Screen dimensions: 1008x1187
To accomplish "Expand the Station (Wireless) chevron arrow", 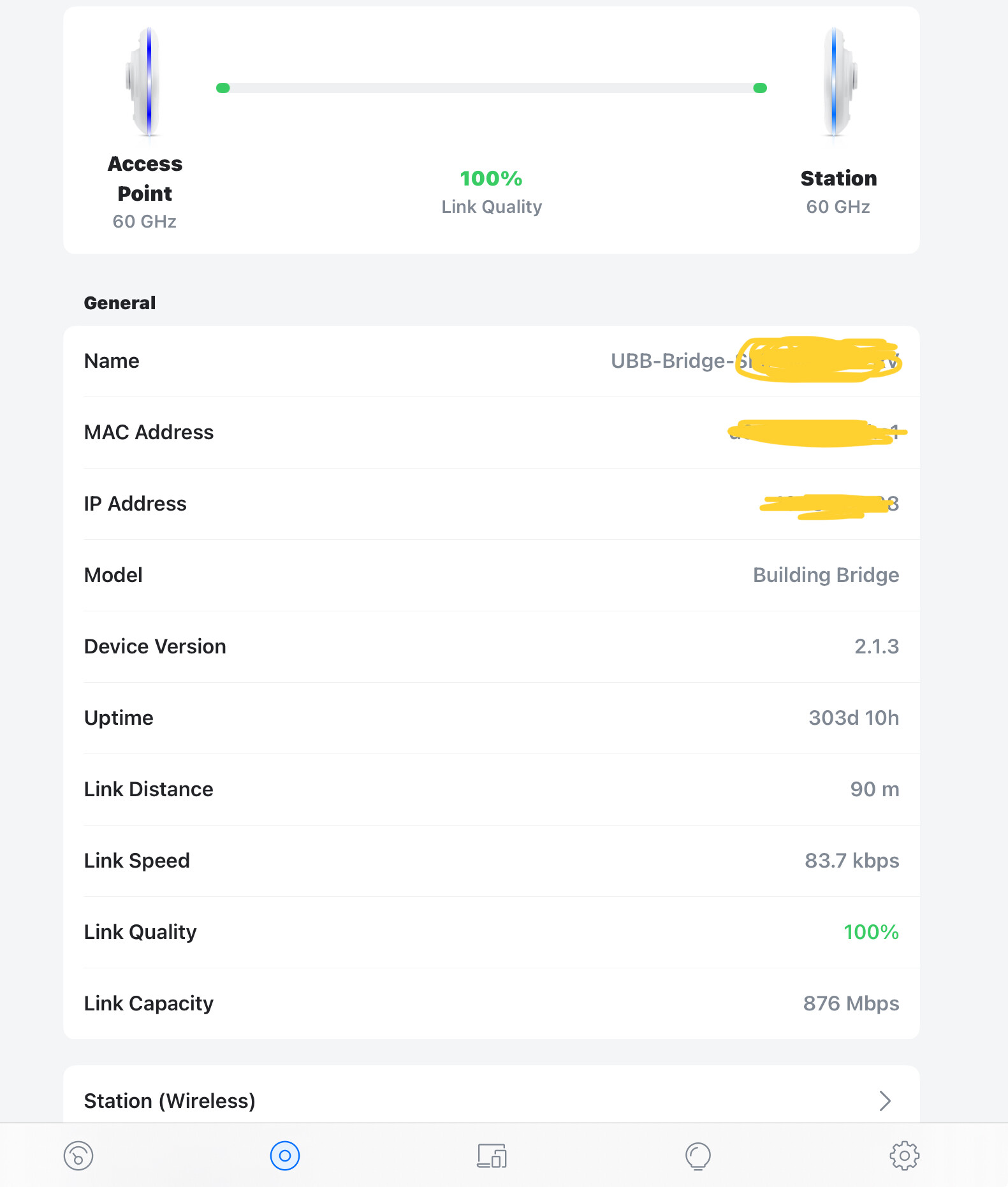I will pyautogui.click(x=885, y=1100).
